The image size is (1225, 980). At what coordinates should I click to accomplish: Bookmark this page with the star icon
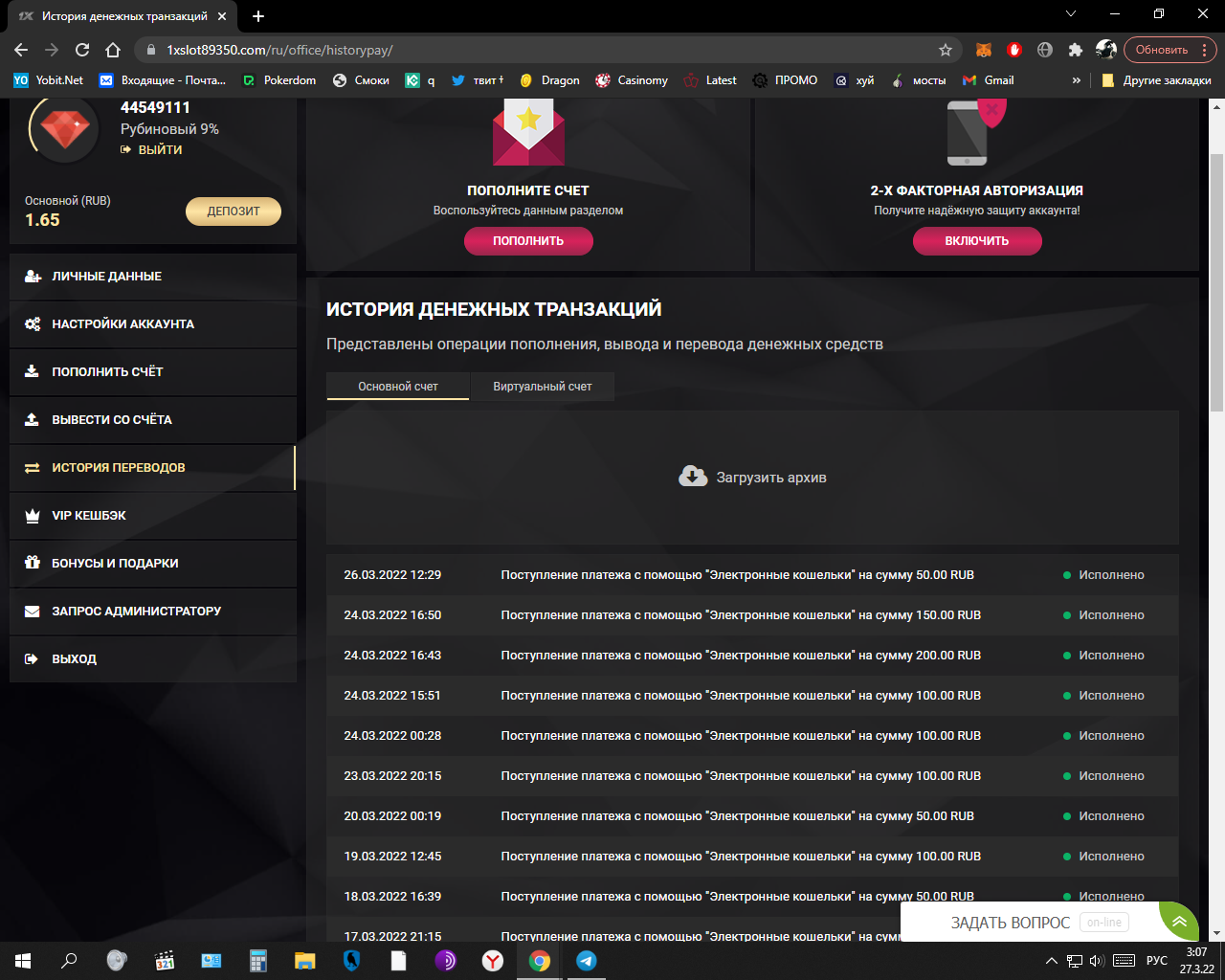(x=946, y=50)
